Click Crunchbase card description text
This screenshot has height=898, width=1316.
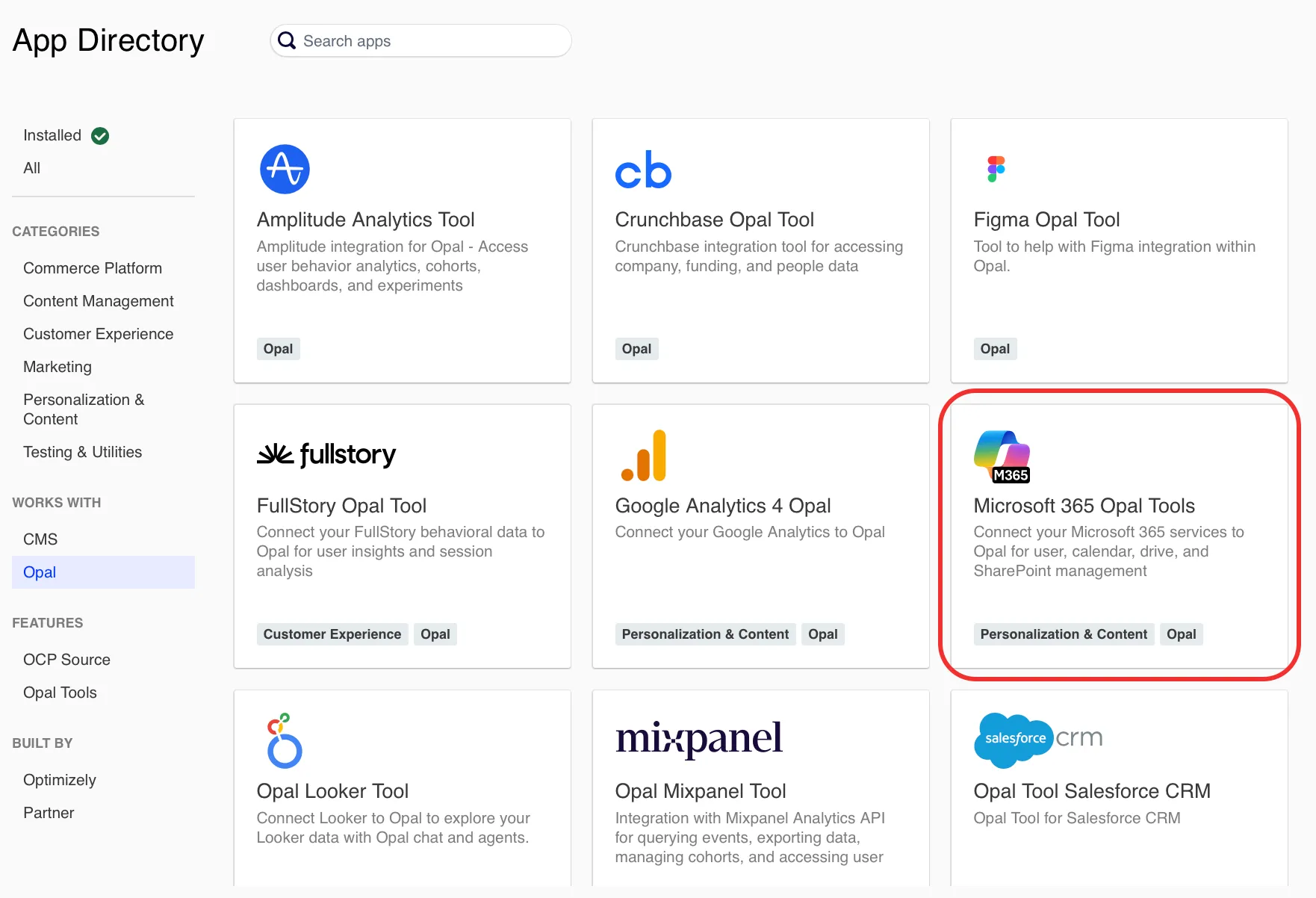(760, 256)
